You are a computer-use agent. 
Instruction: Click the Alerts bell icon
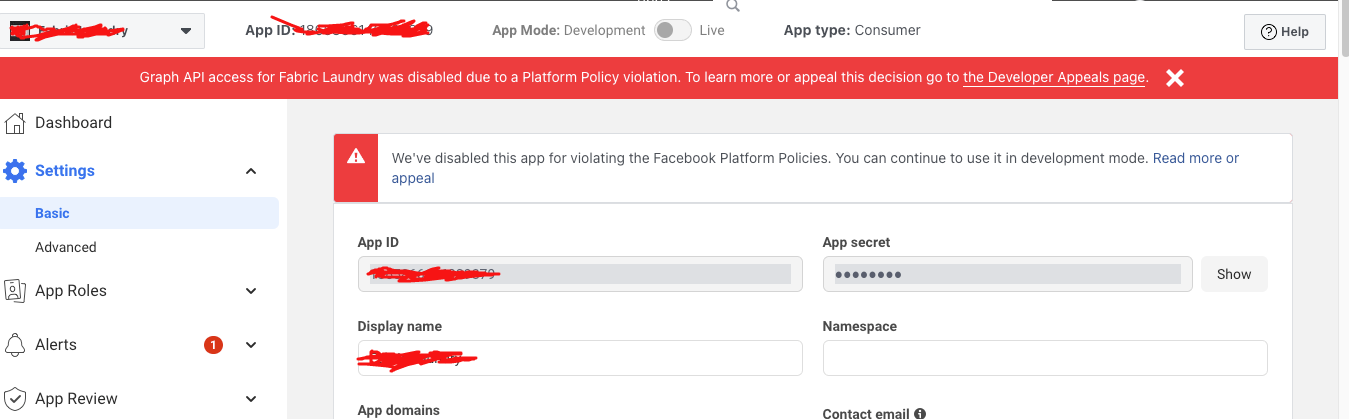pos(14,345)
